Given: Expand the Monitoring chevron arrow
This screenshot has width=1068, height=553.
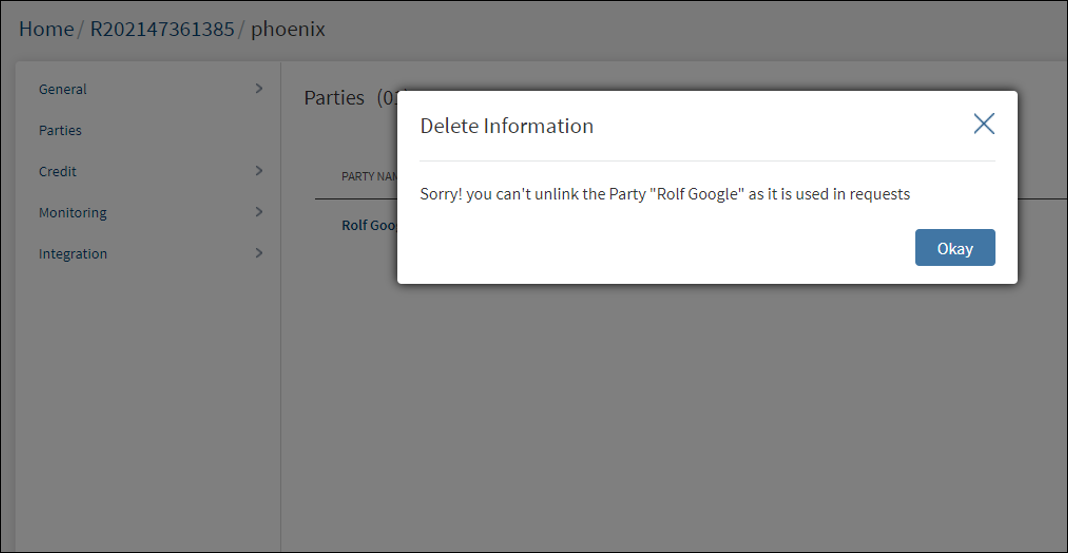Looking at the screenshot, I should 259,212.
